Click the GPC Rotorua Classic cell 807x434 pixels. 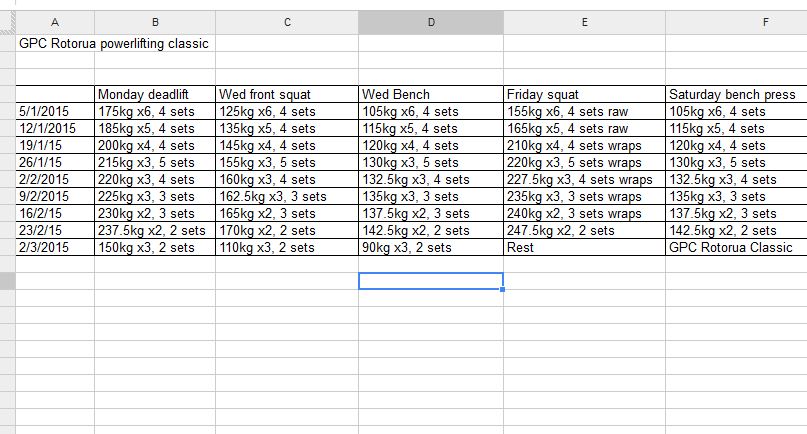click(x=736, y=248)
